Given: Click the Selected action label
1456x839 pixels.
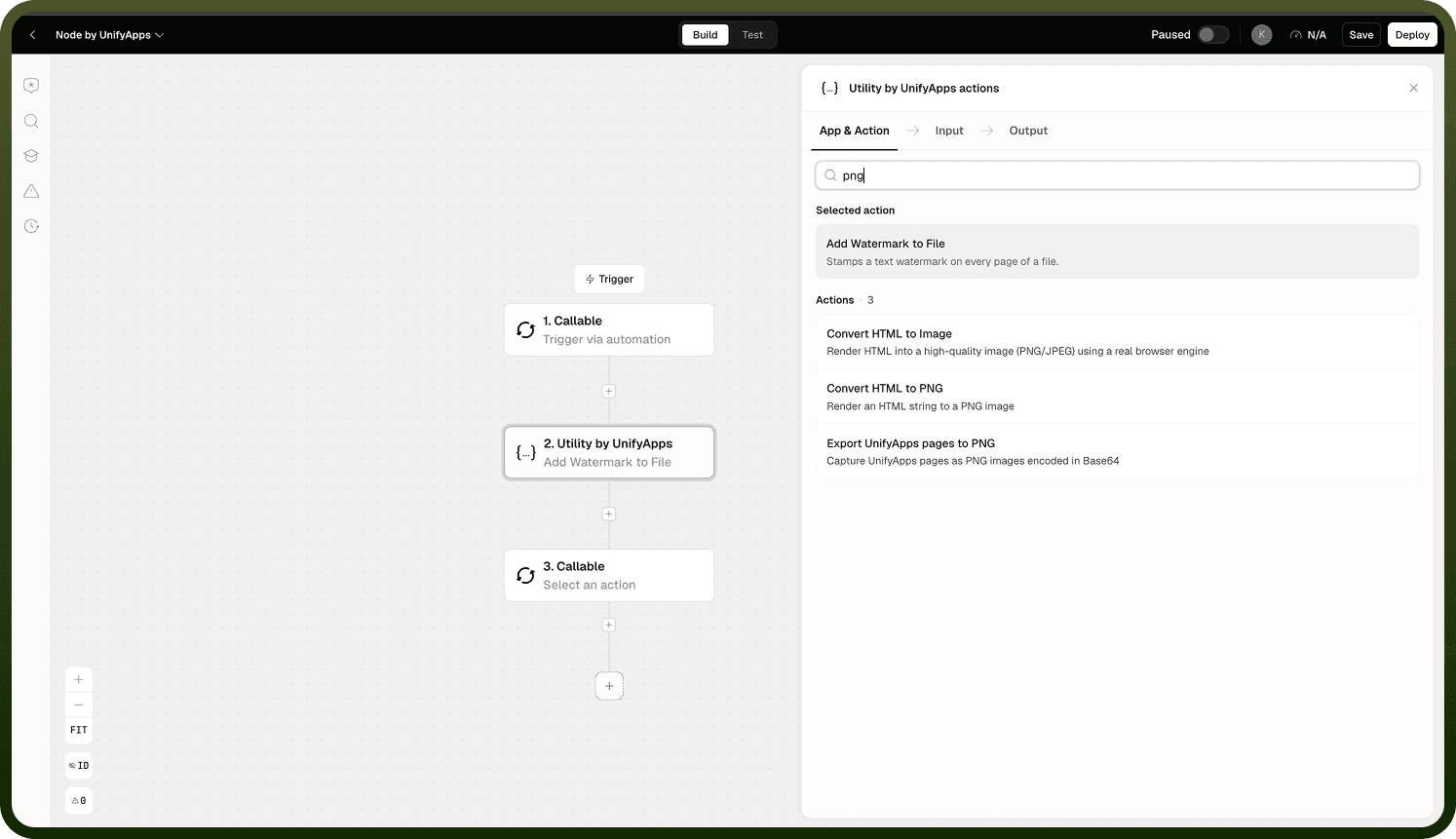Looking at the screenshot, I should 855,210.
